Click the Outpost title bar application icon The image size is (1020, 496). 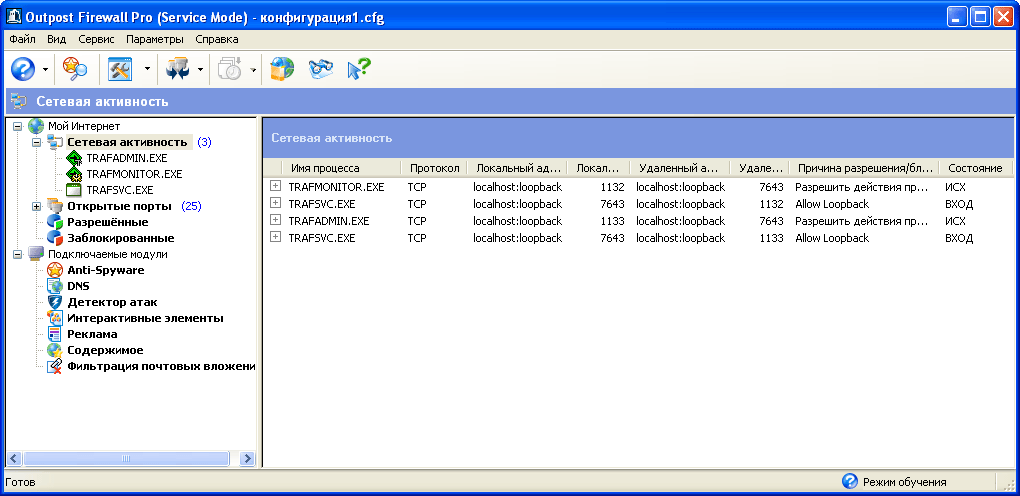click(x=14, y=17)
